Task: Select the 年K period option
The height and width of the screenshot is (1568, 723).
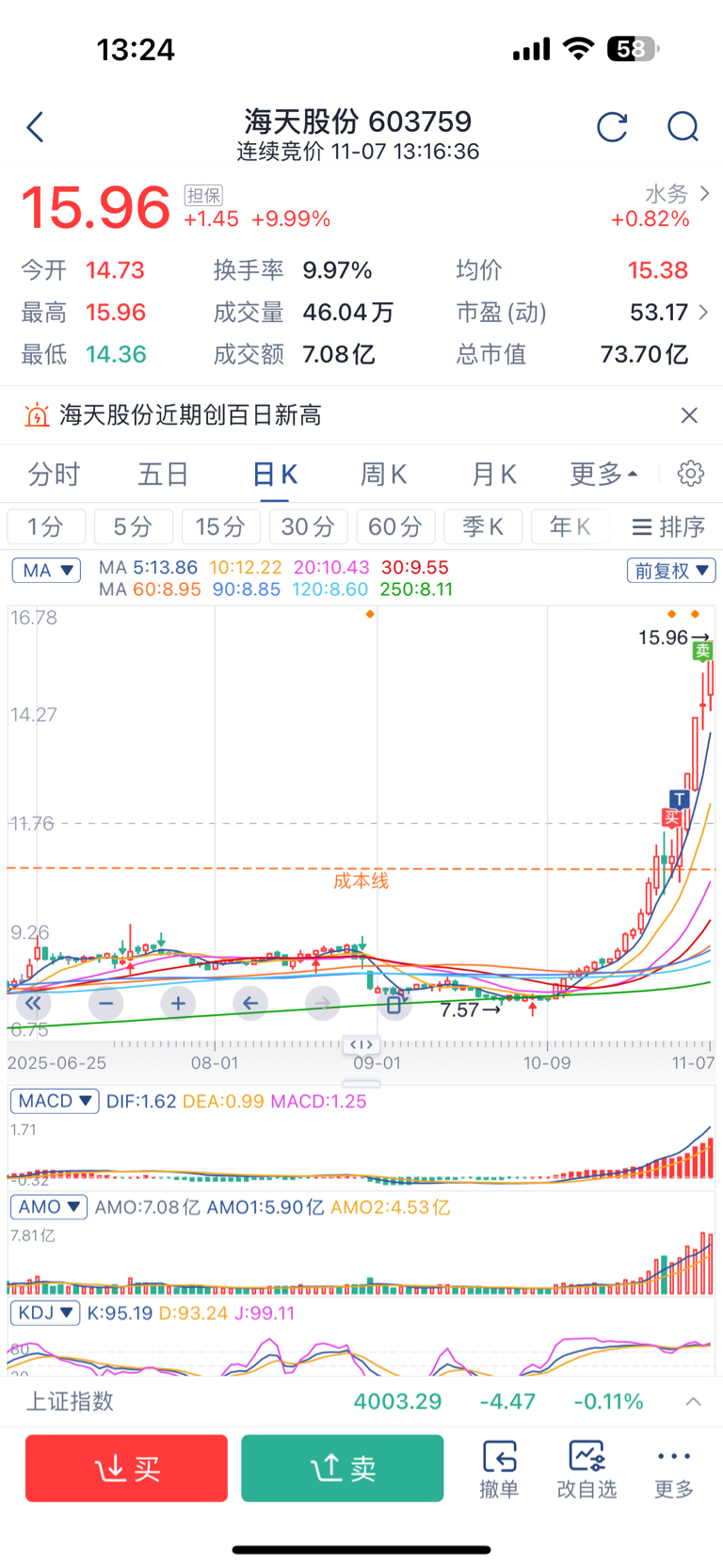Action: click(x=570, y=526)
